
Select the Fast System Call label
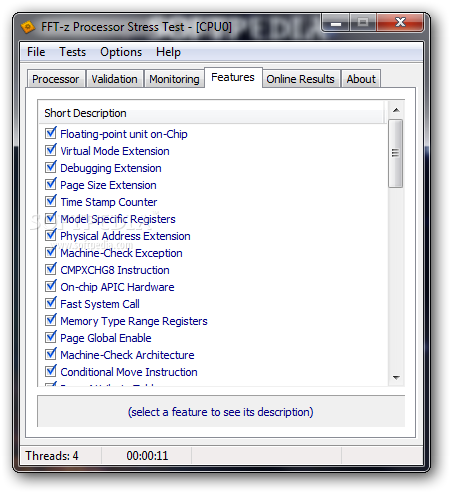pos(100,304)
